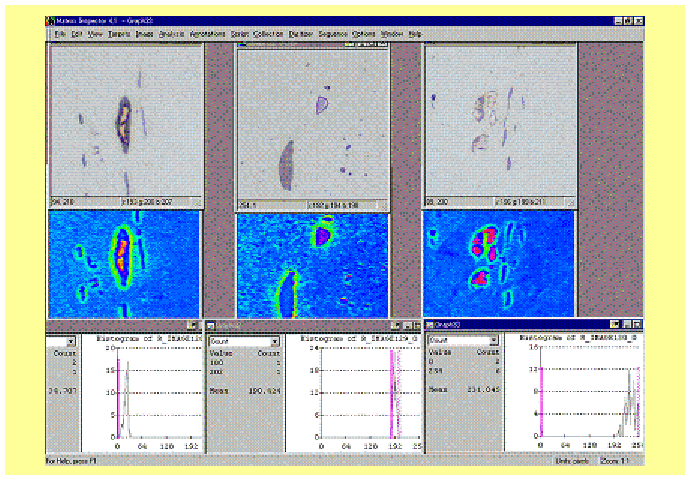Select the left pseudo-color image with elongated blob

point(125,264)
